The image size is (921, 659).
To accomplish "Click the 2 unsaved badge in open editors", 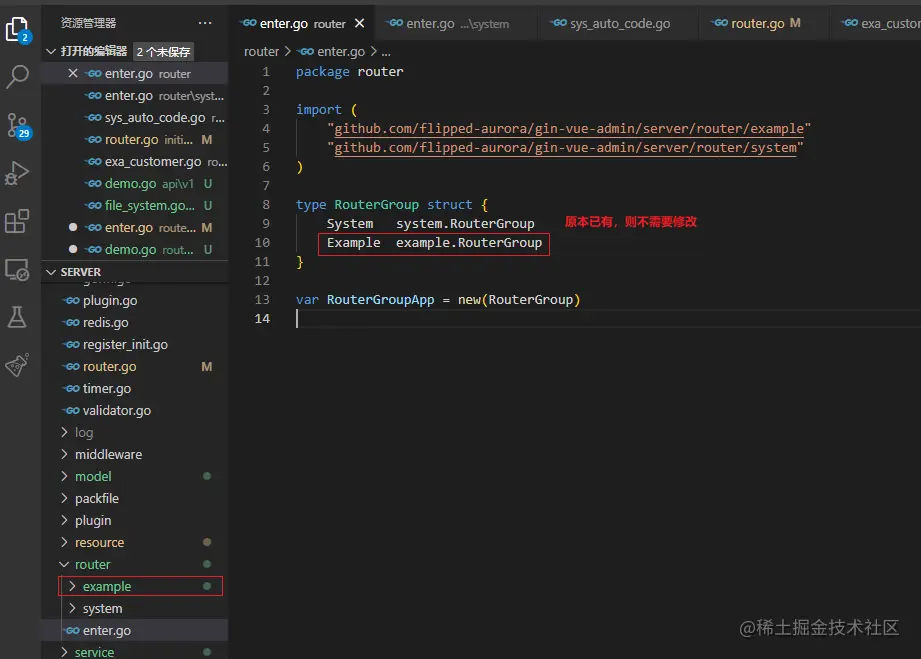I will click(163, 52).
